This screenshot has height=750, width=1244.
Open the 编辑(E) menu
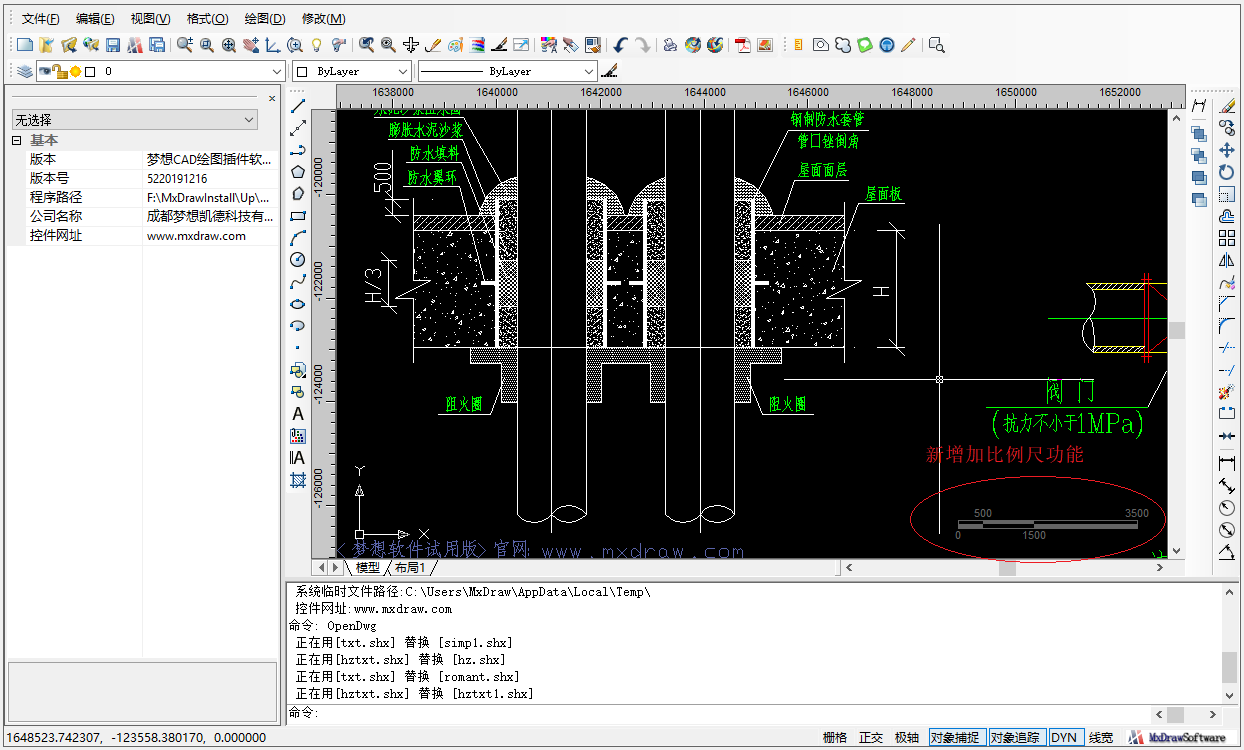[x=95, y=19]
